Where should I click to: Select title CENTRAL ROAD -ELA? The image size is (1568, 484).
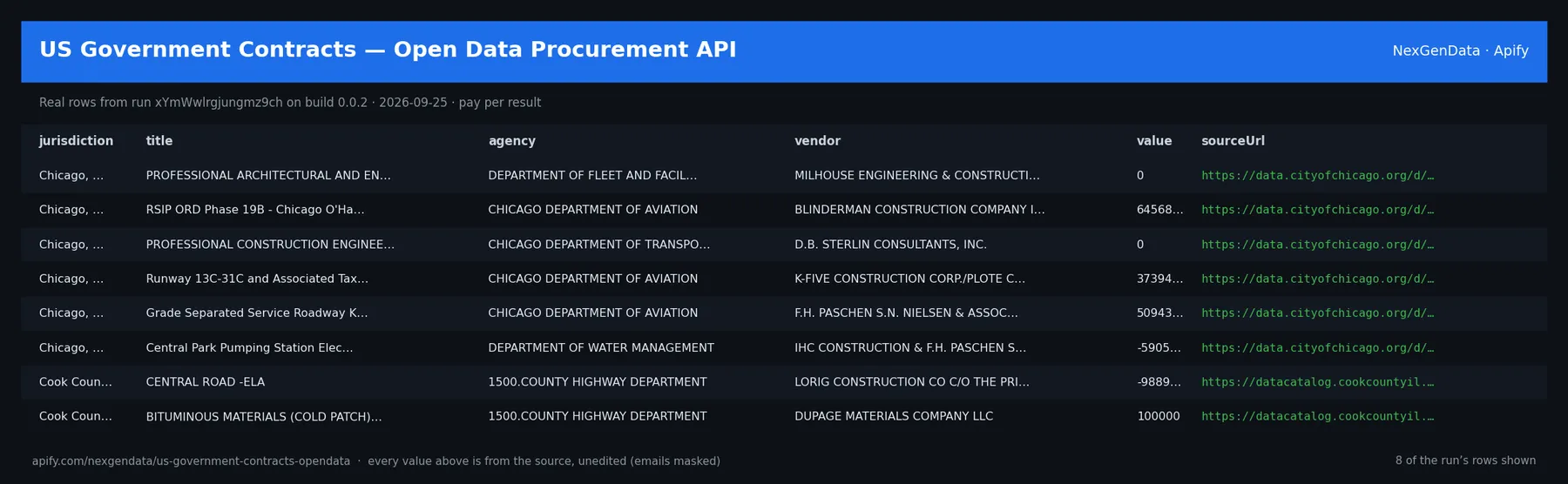pos(206,382)
